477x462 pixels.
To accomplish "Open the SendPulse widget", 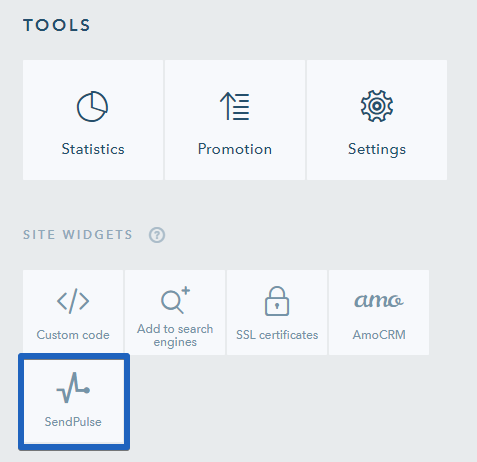I will tap(74, 402).
